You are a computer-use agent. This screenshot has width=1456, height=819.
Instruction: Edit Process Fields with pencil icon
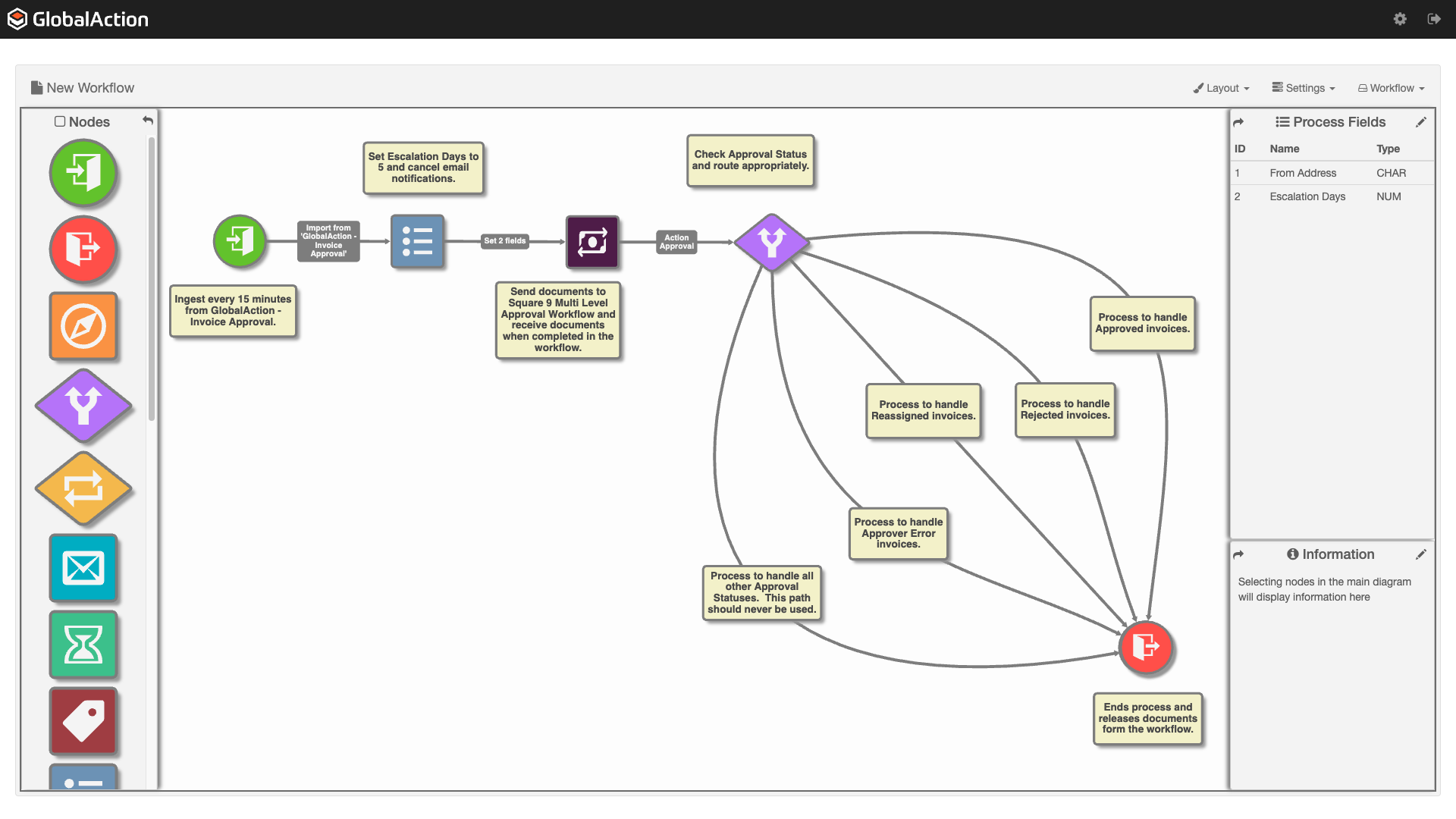tap(1420, 122)
